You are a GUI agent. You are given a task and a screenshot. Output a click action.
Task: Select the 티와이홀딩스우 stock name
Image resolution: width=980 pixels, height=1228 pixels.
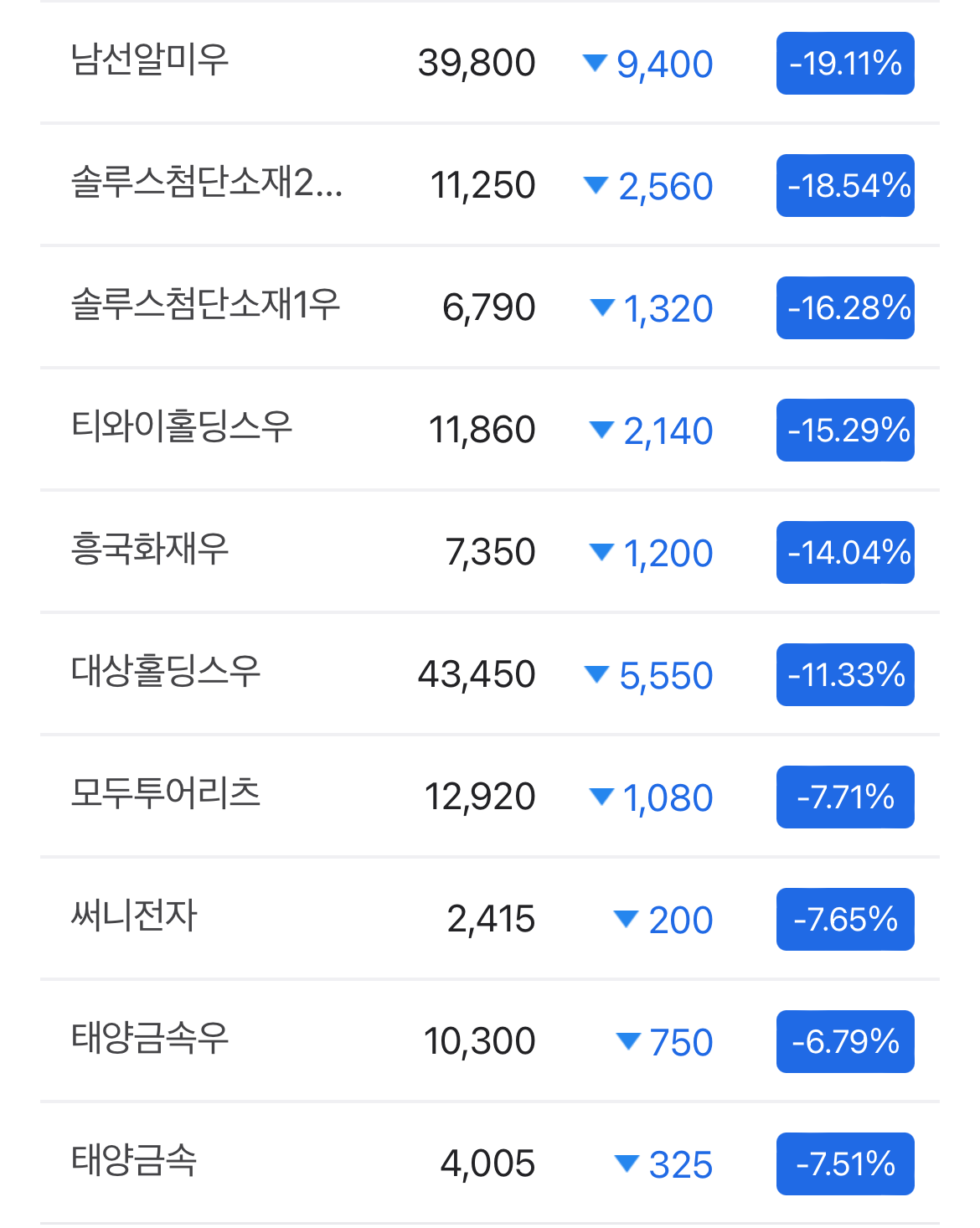(182, 427)
